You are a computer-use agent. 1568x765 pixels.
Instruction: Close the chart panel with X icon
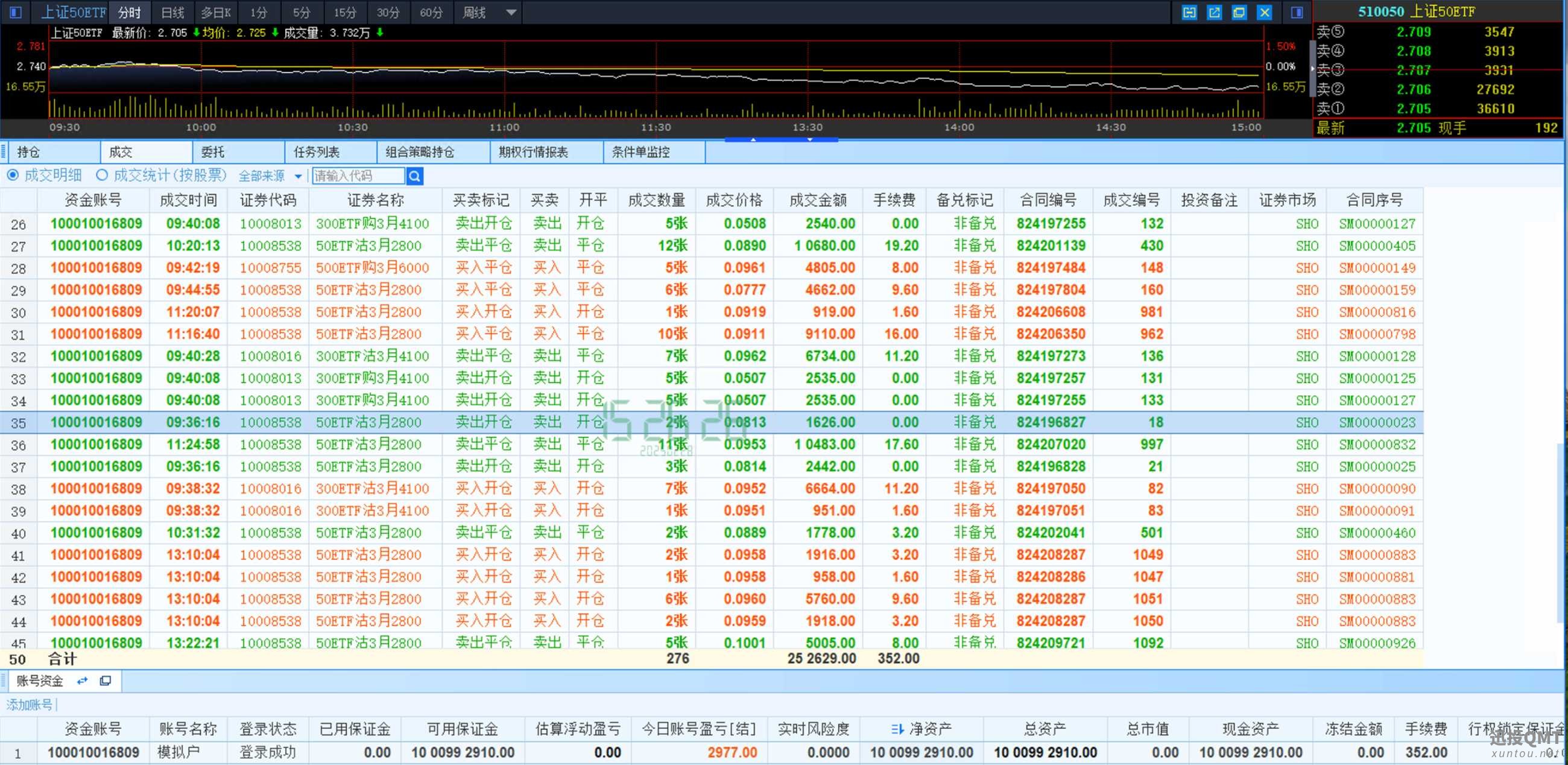tap(1264, 12)
